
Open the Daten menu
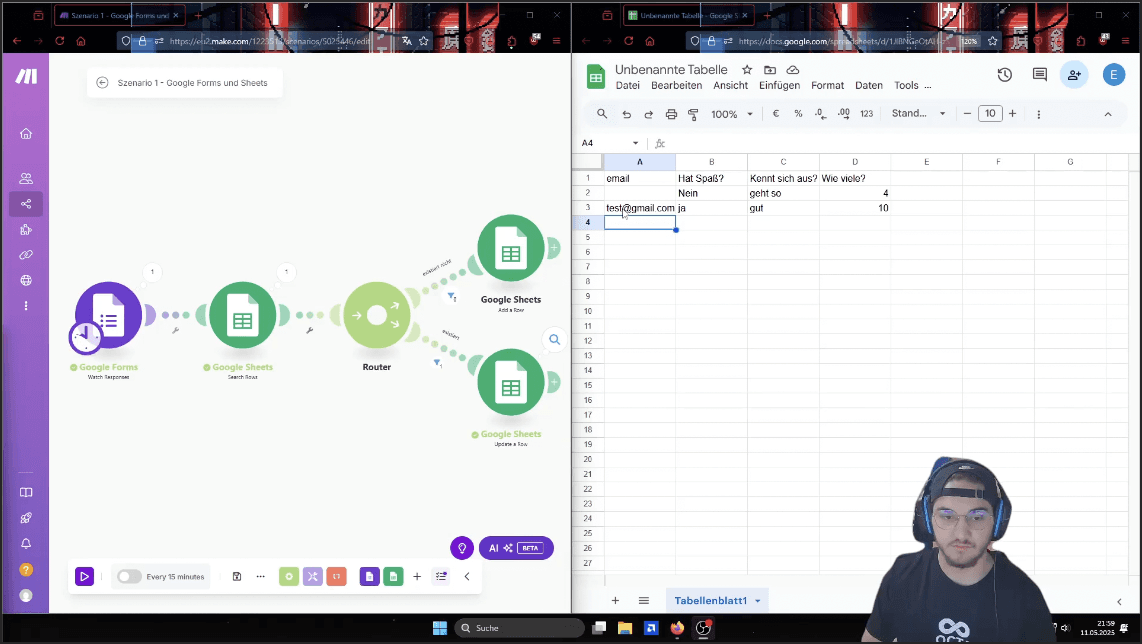(x=869, y=86)
